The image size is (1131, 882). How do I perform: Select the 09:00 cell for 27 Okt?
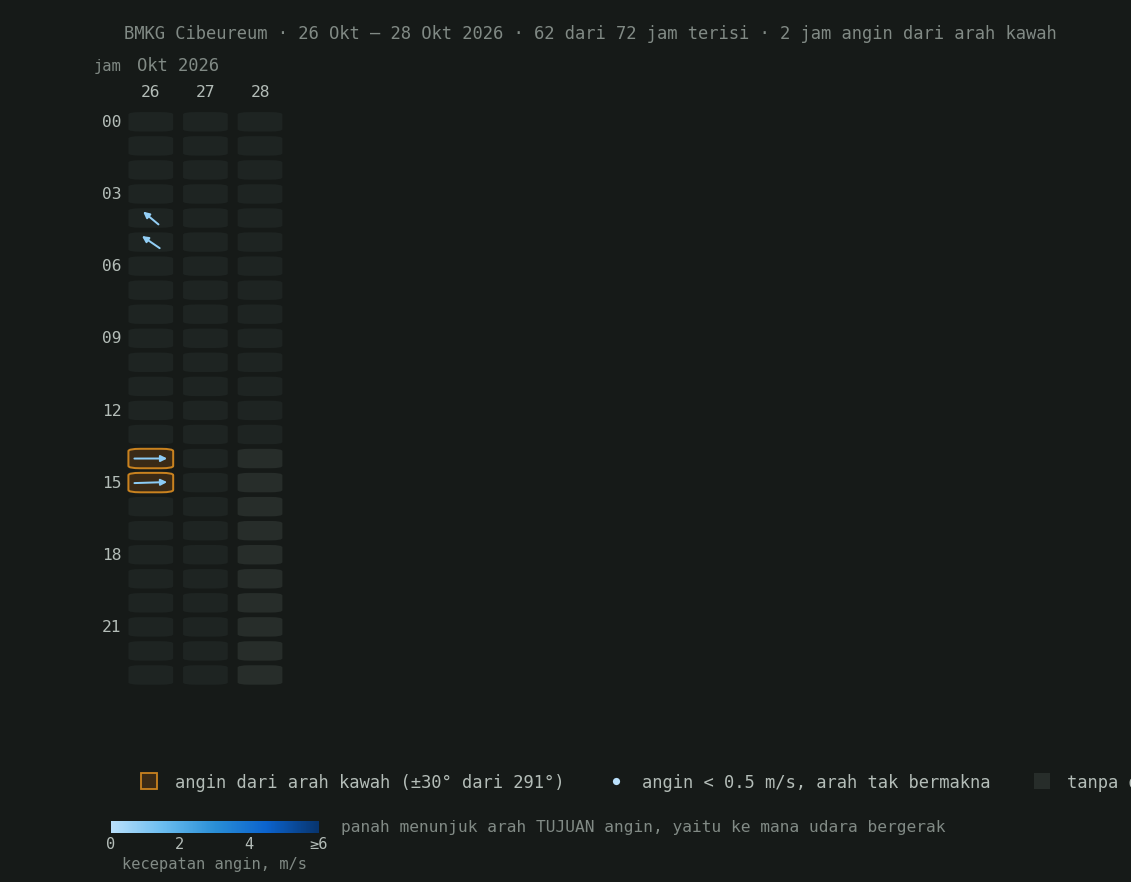[x=205, y=338]
